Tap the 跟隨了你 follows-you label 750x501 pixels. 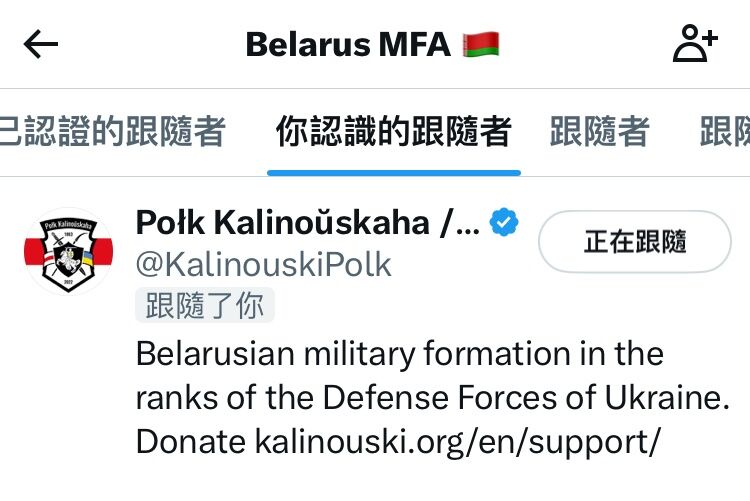pos(205,305)
